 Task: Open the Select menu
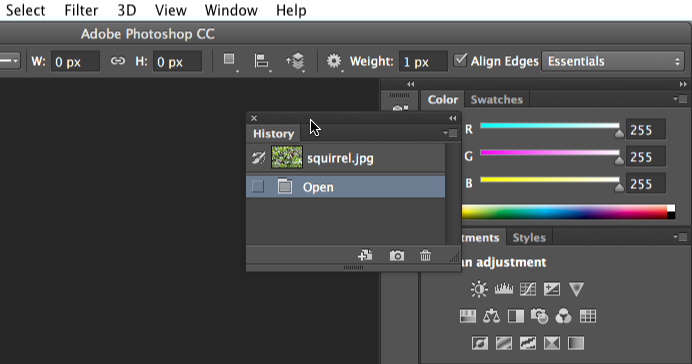[25, 10]
